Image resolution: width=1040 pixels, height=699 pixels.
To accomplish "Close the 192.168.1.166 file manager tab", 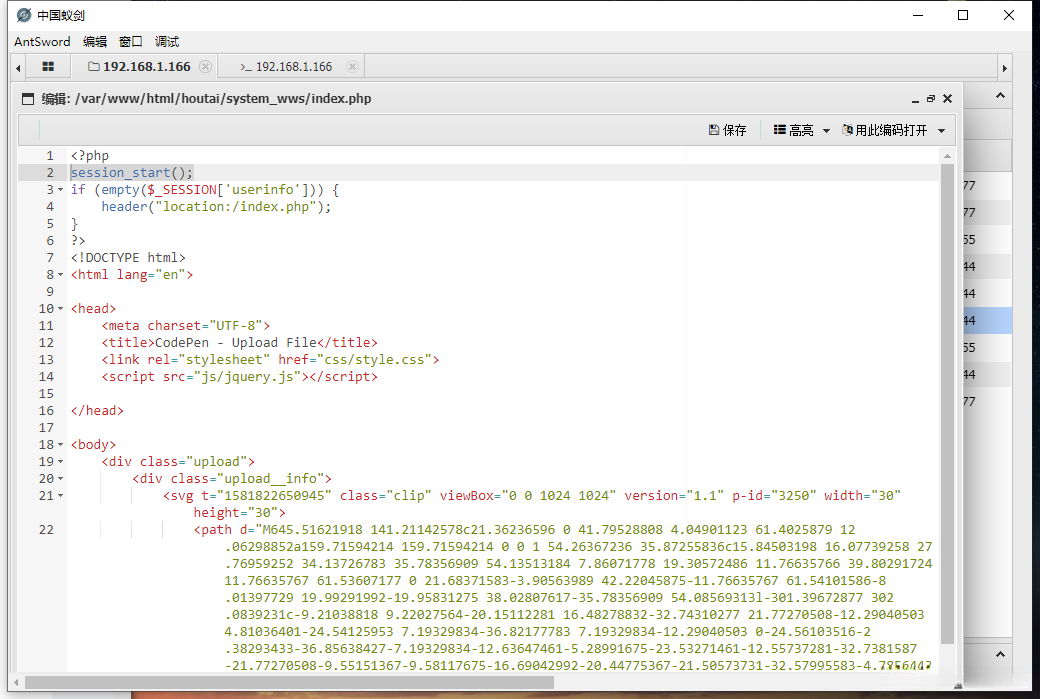I will click(206, 66).
